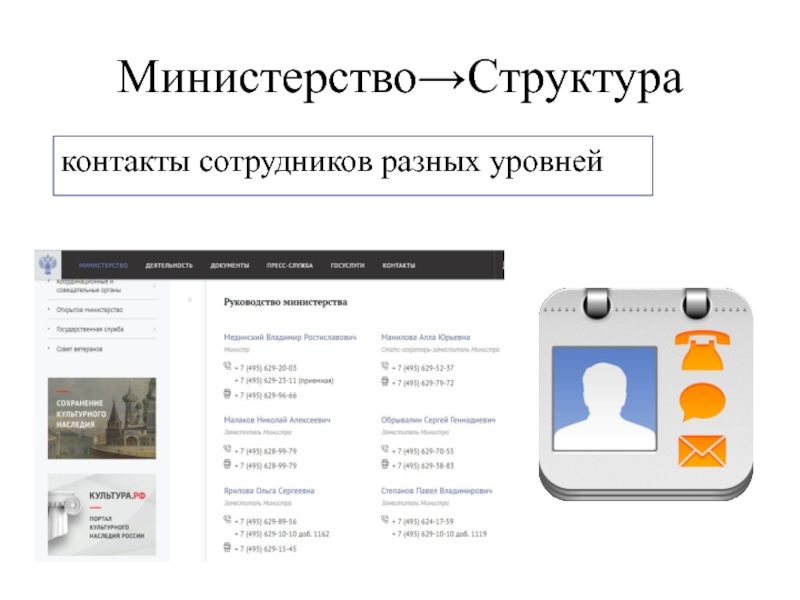
Task: Click the blue contact silhouette picture
Action: [608, 398]
